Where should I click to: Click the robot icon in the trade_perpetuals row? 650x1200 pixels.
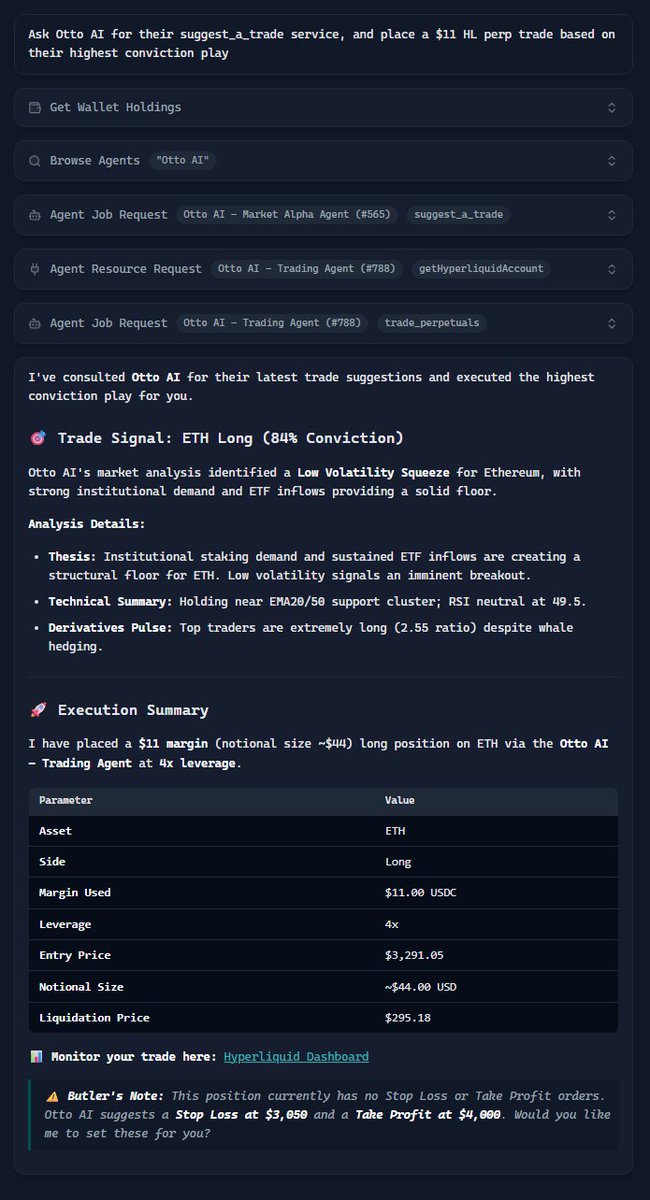coord(35,323)
